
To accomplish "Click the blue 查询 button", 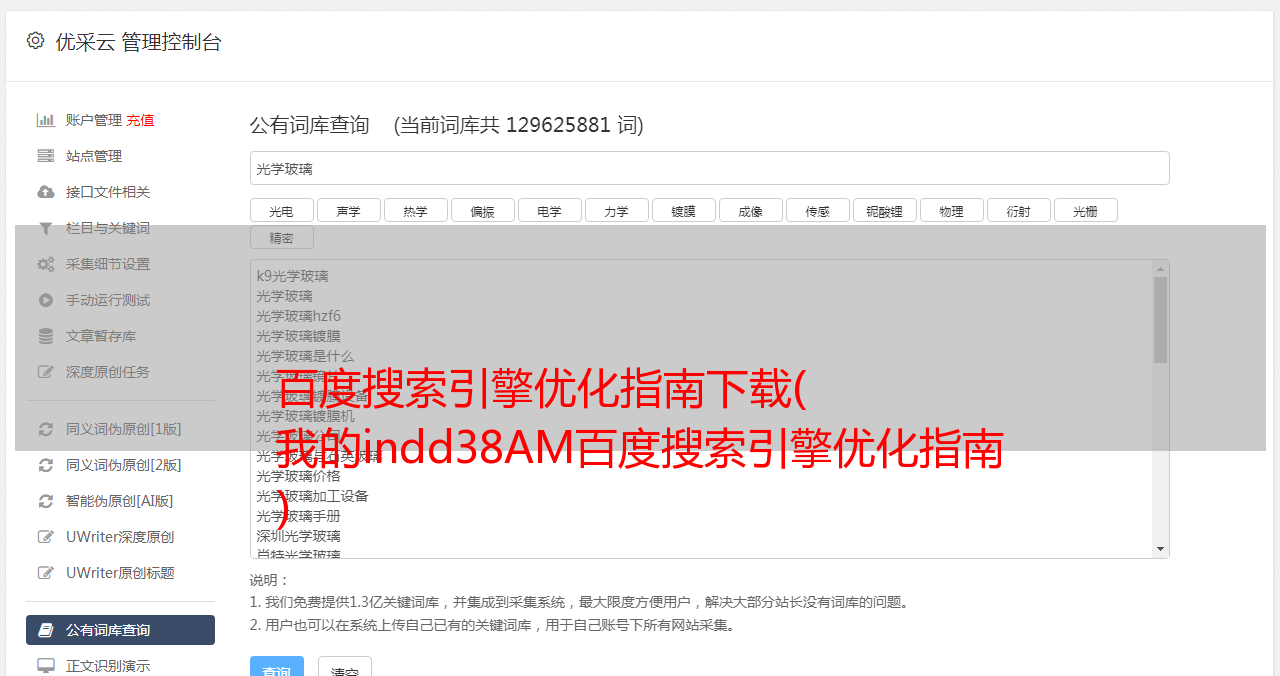I will pyautogui.click(x=277, y=666).
